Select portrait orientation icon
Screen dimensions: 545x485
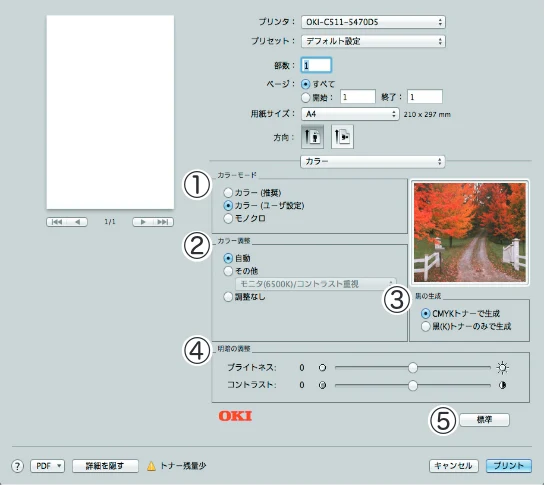(312, 137)
